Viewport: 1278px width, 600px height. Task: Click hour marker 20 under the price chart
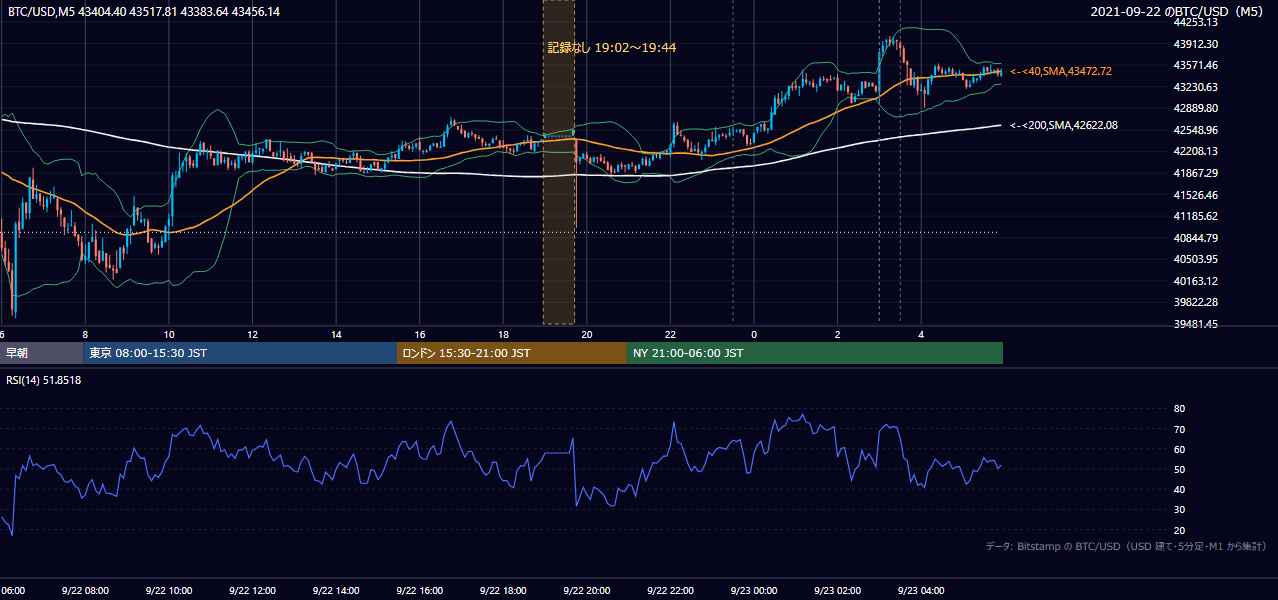click(x=587, y=334)
